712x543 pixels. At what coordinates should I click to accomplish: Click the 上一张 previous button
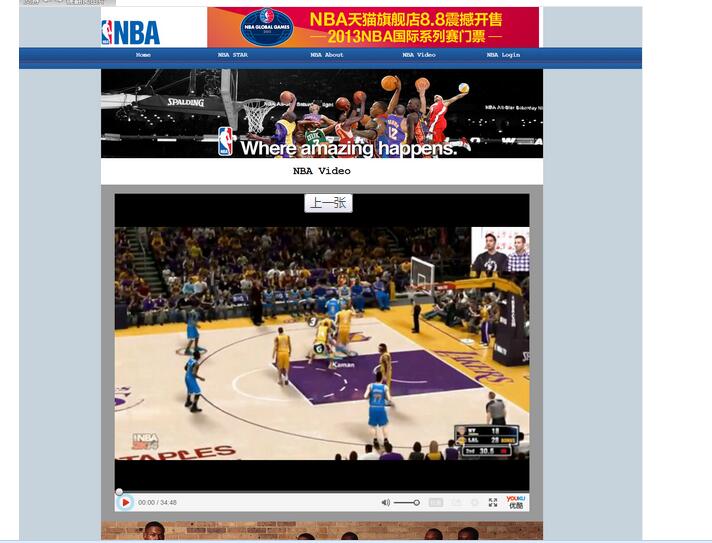click(x=328, y=203)
